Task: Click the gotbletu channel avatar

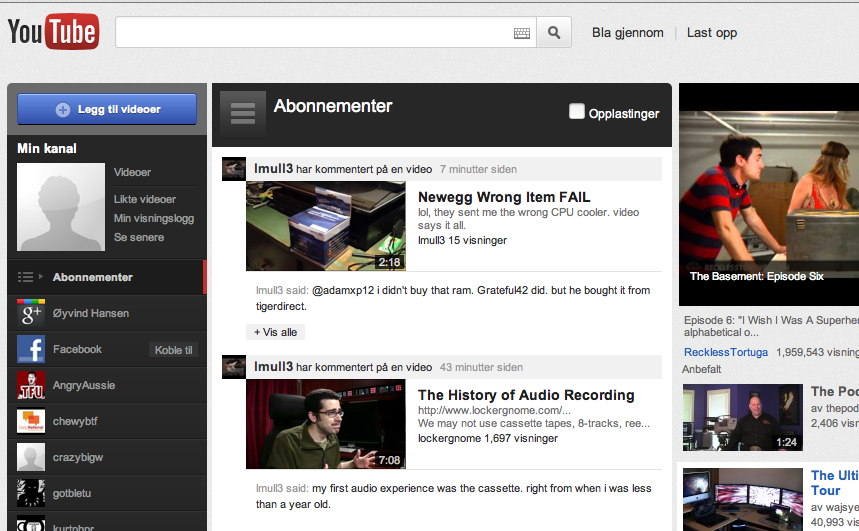Action: (x=31, y=493)
